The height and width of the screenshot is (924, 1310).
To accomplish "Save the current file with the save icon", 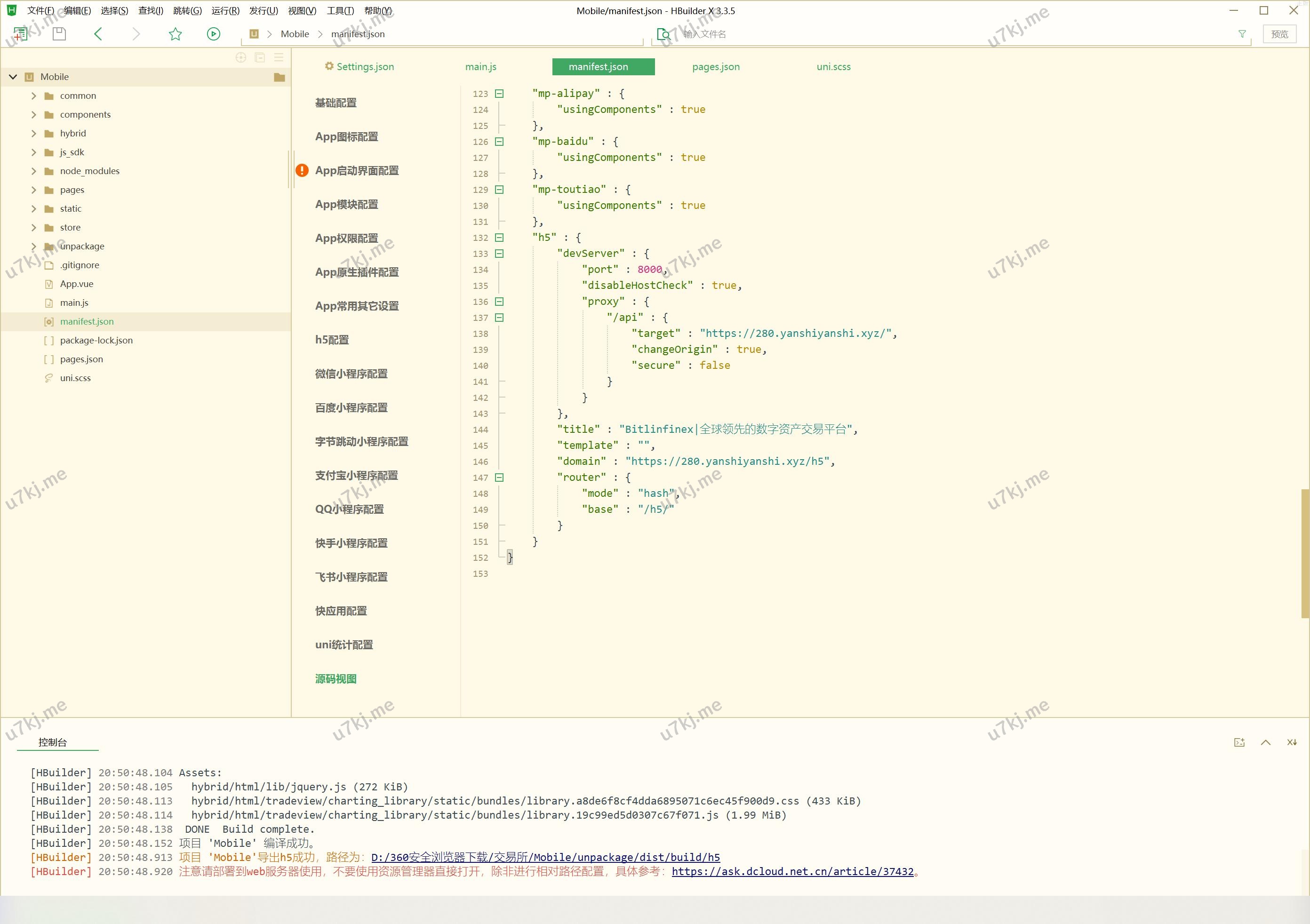I will tap(59, 34).
